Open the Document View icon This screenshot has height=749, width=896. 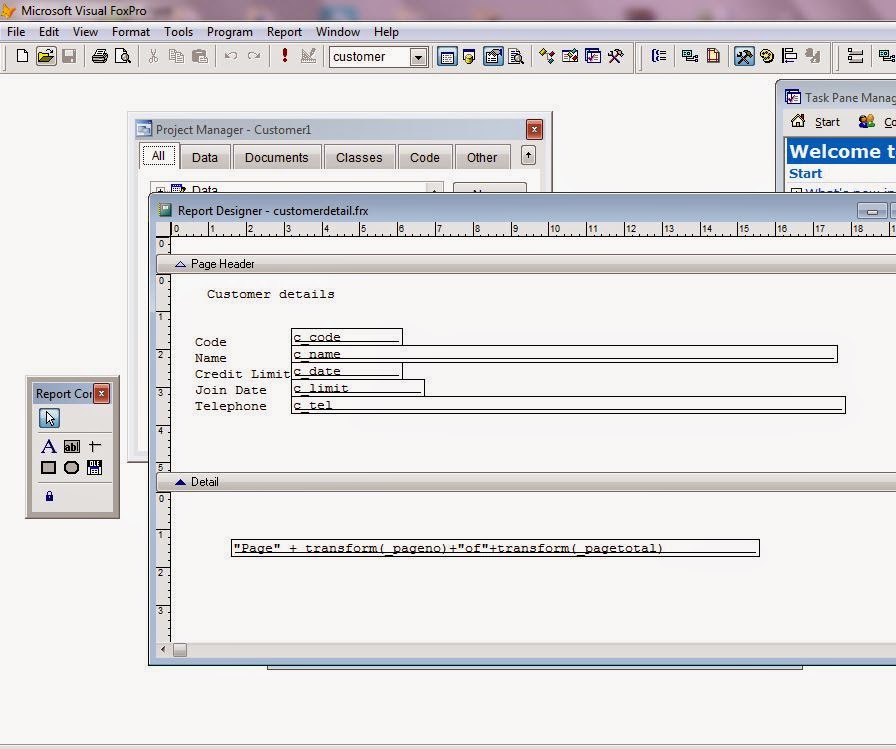tap(516, 56)
